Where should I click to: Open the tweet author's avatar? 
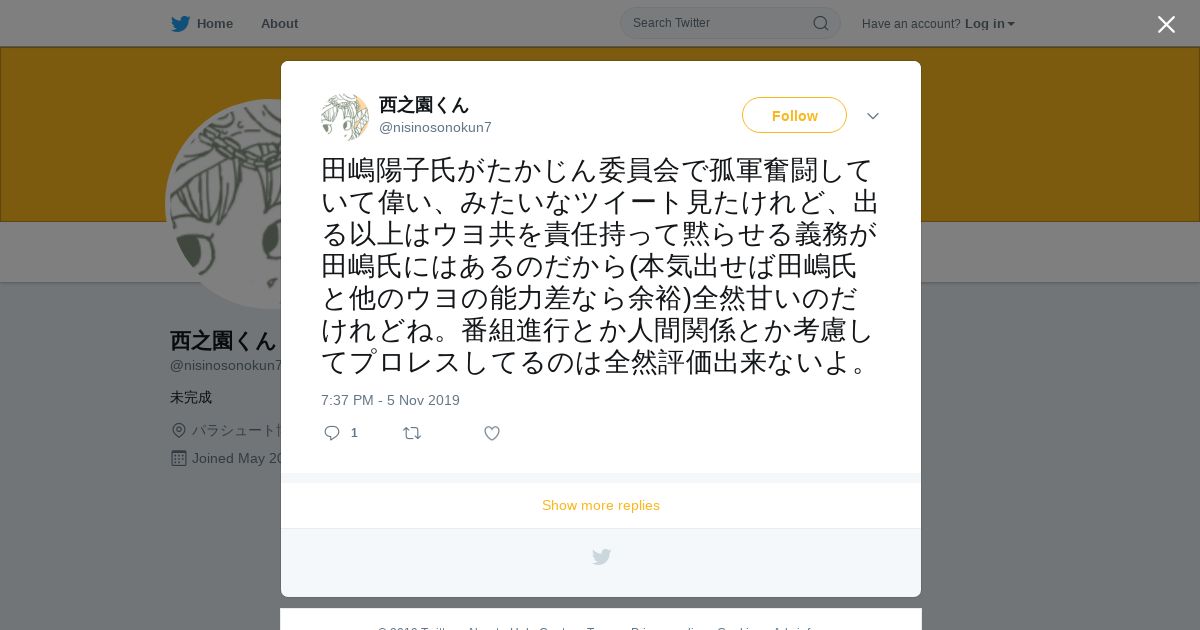point(345,116)
